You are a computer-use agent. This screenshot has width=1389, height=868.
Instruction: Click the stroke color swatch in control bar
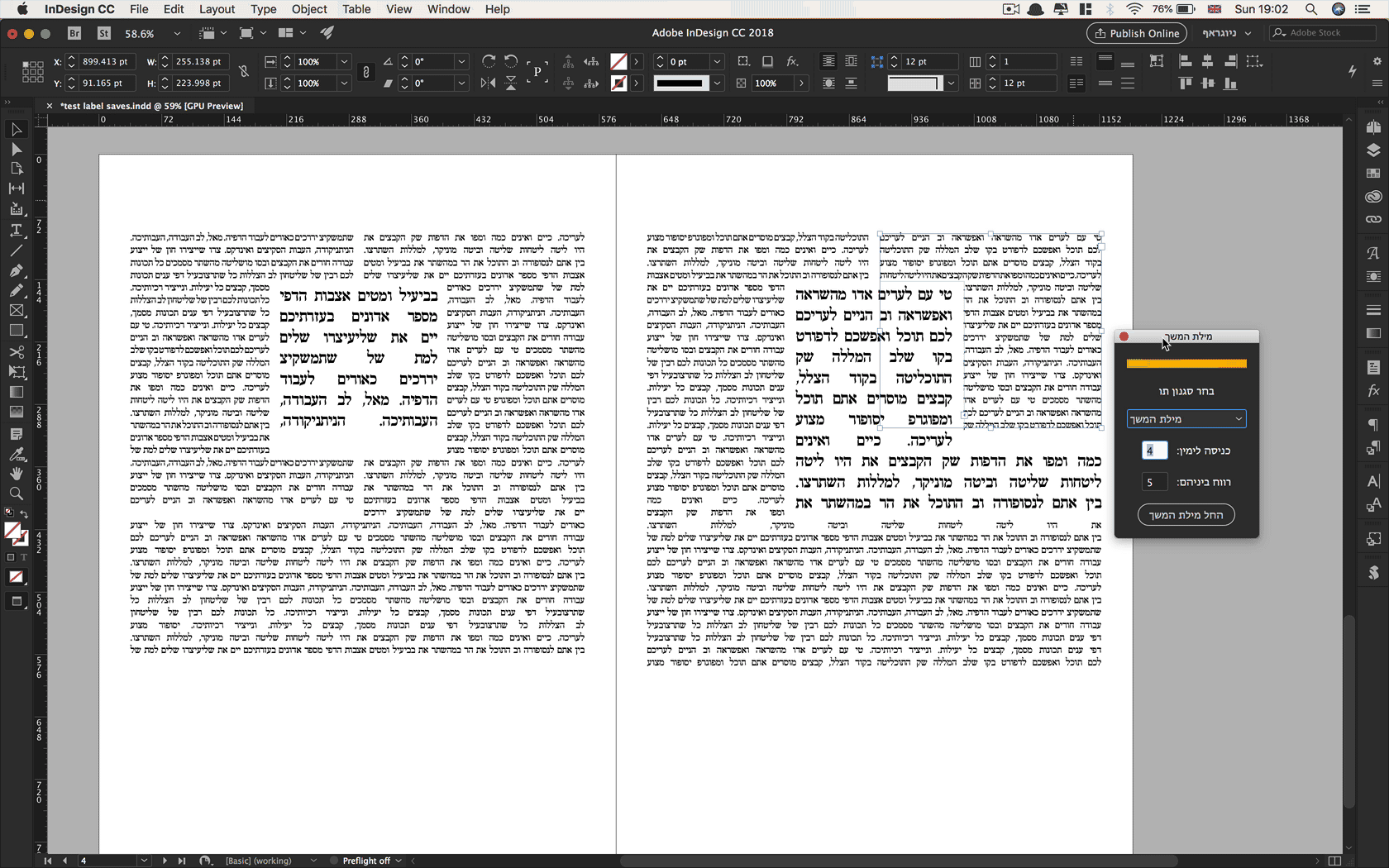coord(618,83)
